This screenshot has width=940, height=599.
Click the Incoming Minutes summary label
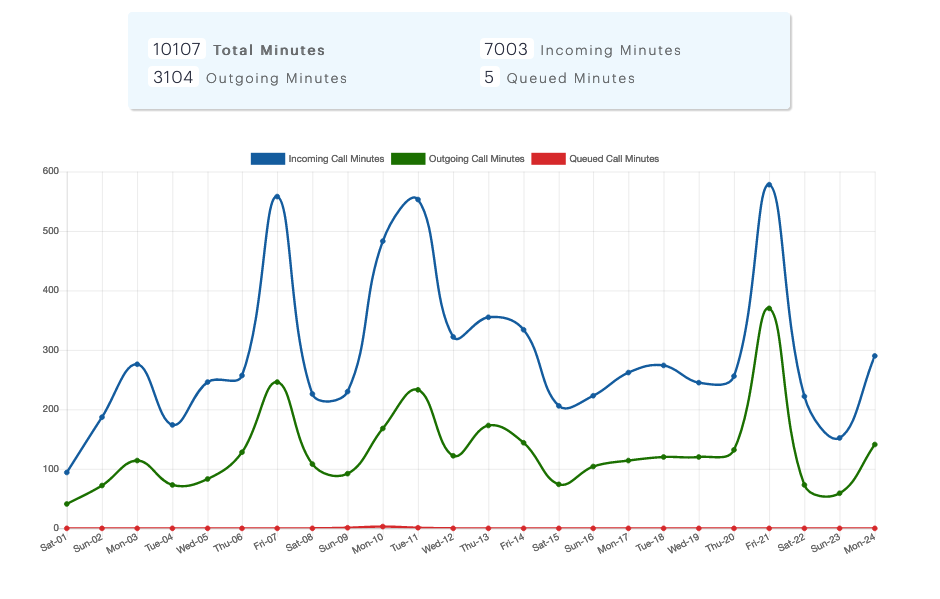click(611, 50)
